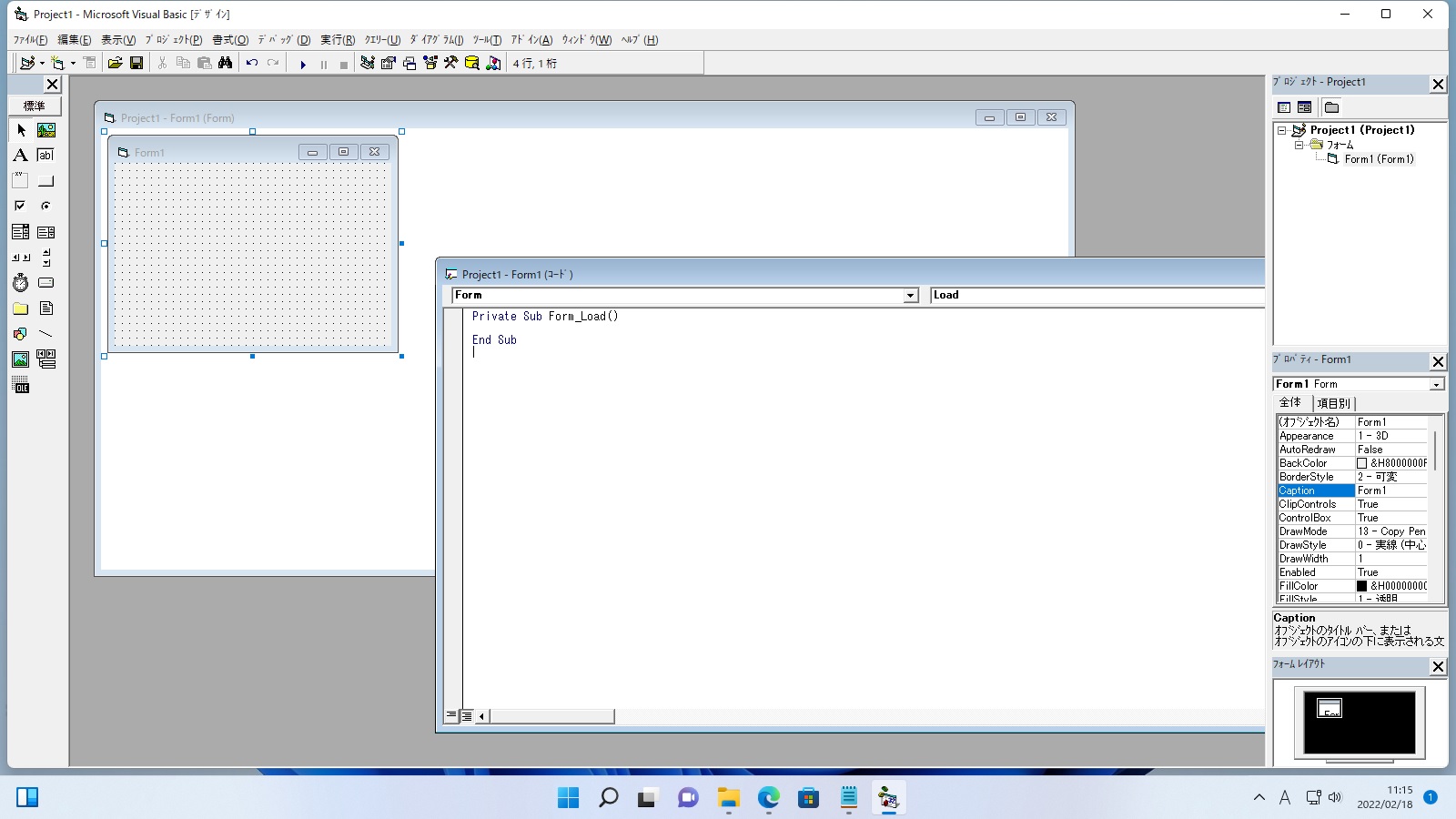
Task: Select the Line tool in the toolbox
Action: [x=46, y=334]
